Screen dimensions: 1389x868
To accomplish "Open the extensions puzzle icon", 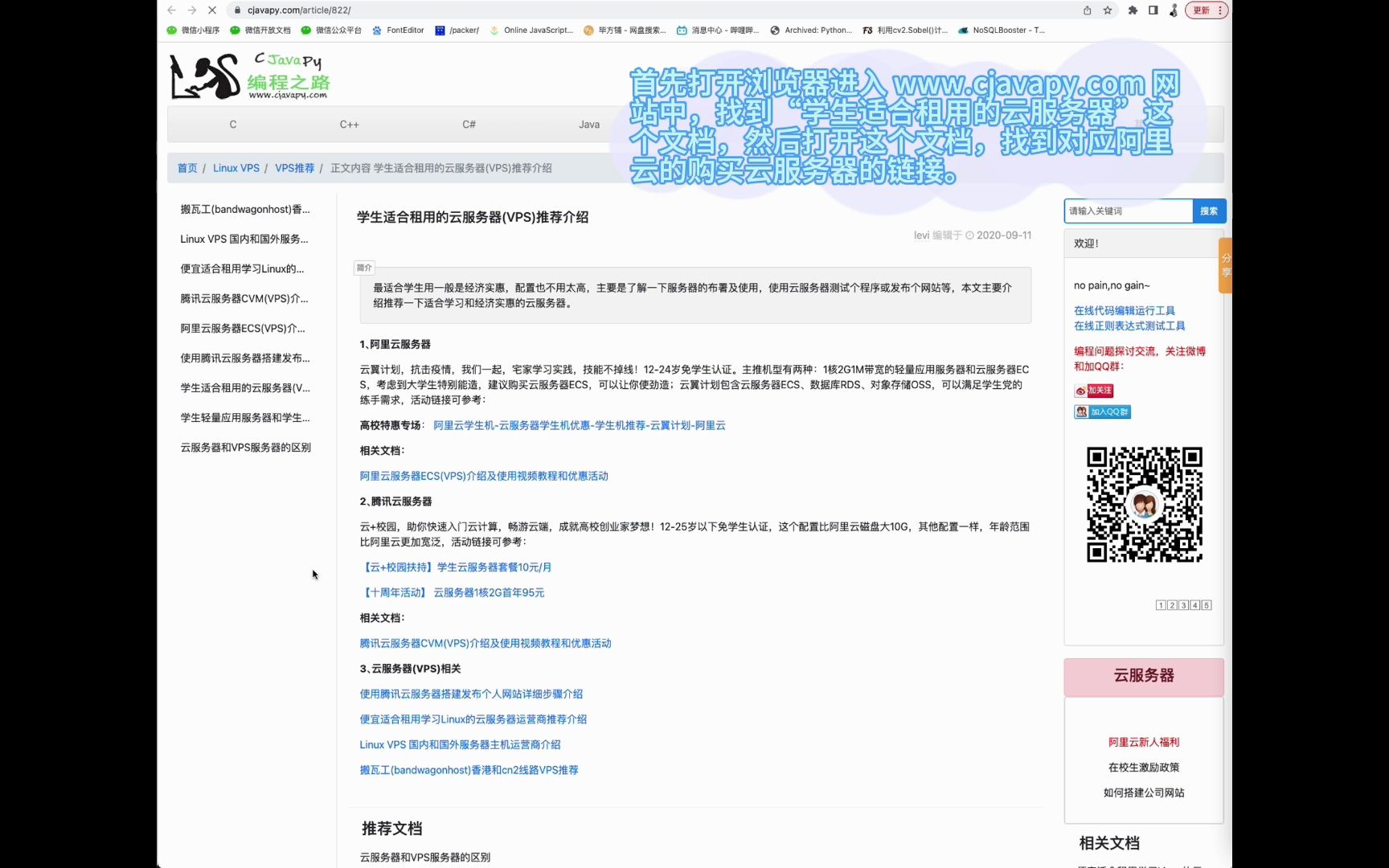I will tap(1133, 10).
